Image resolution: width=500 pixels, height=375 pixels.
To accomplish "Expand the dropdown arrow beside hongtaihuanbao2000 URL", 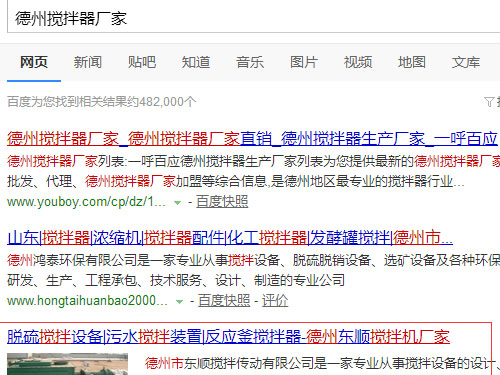I will (179, 302).
